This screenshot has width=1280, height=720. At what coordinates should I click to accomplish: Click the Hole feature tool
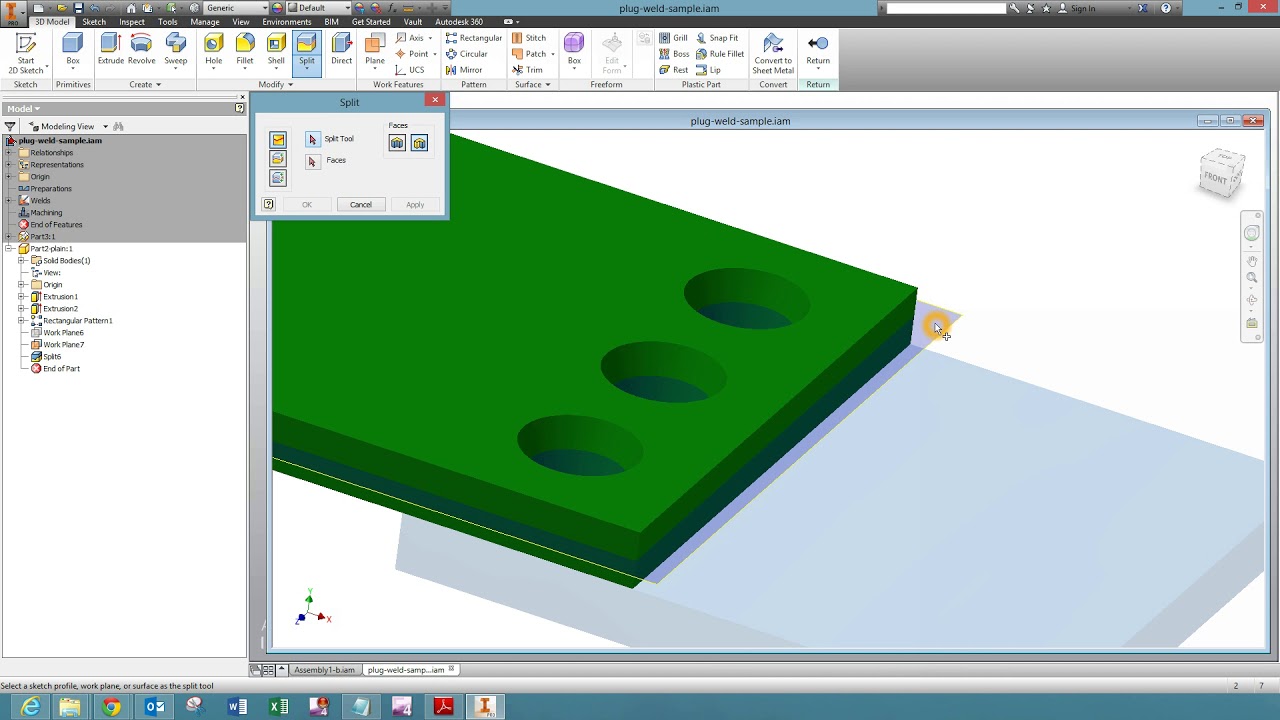point(213,50)
